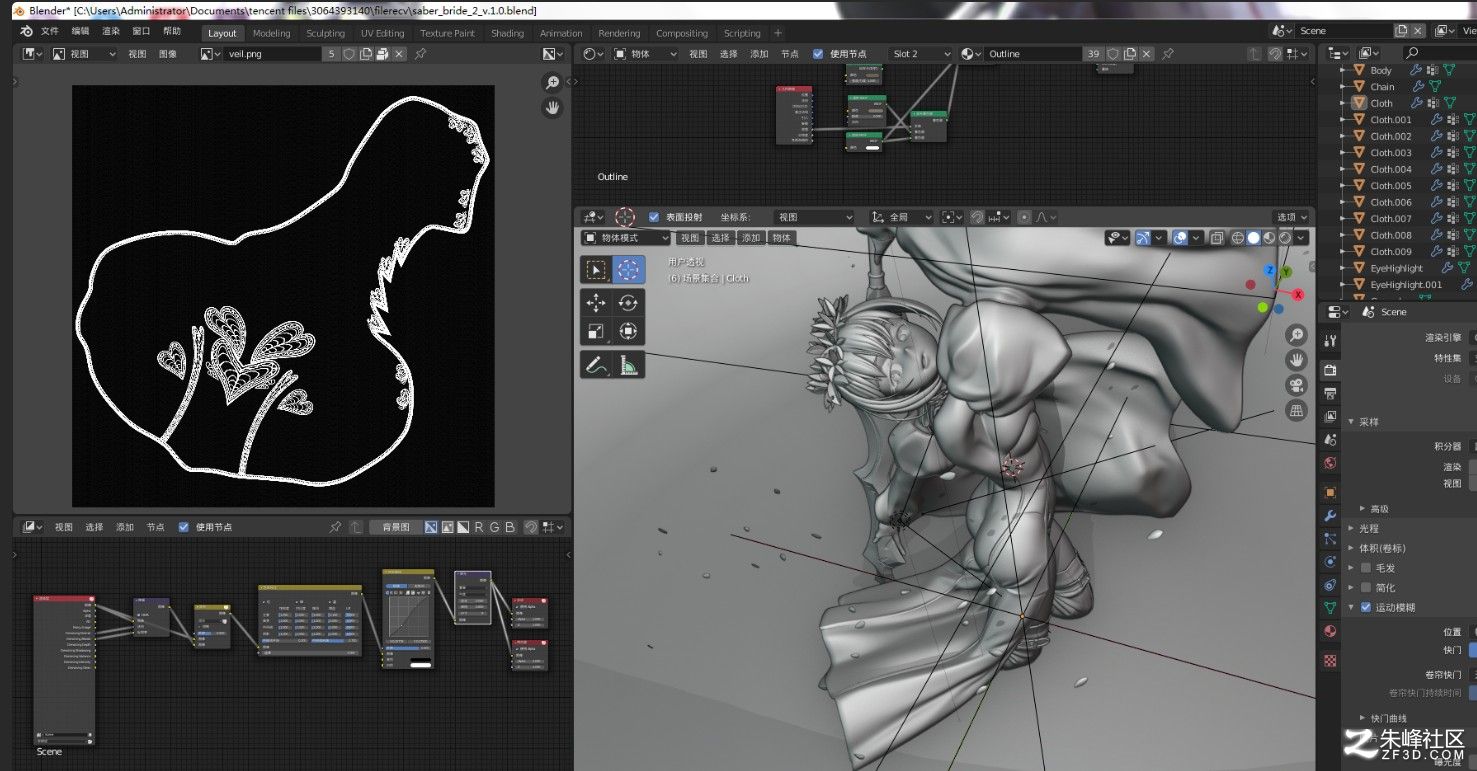
Task: Click the Add menu in 3D viewport header
Action: [x=750, y=238]
